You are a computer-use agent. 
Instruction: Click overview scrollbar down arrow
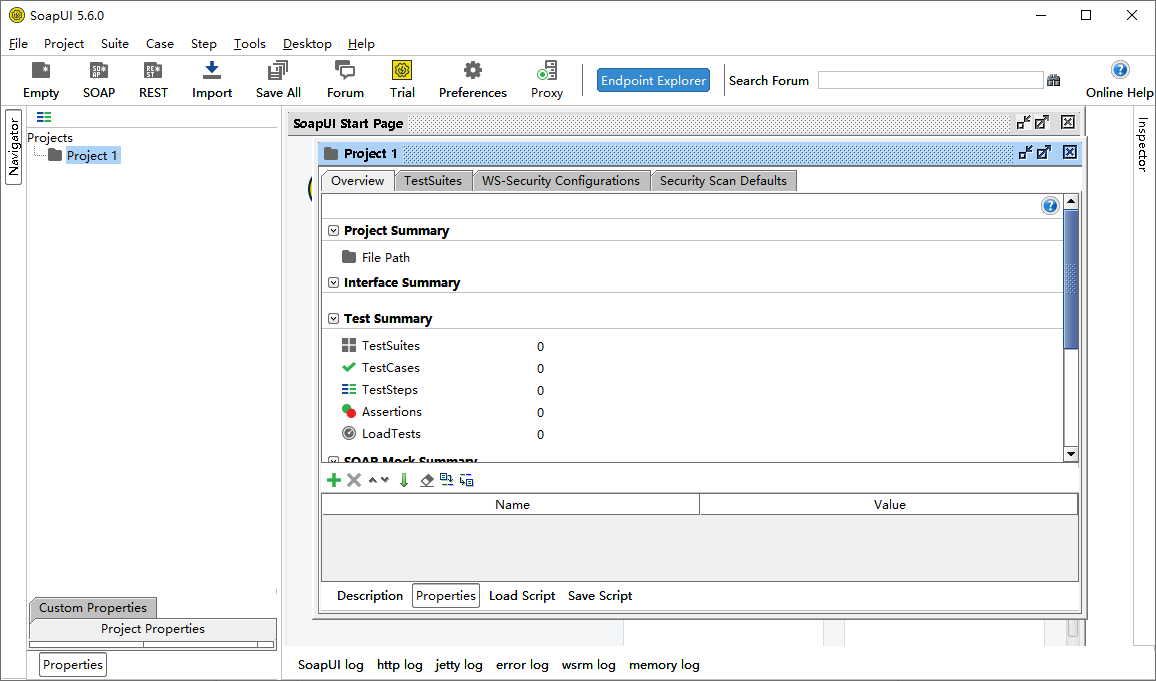[1071, 454]
